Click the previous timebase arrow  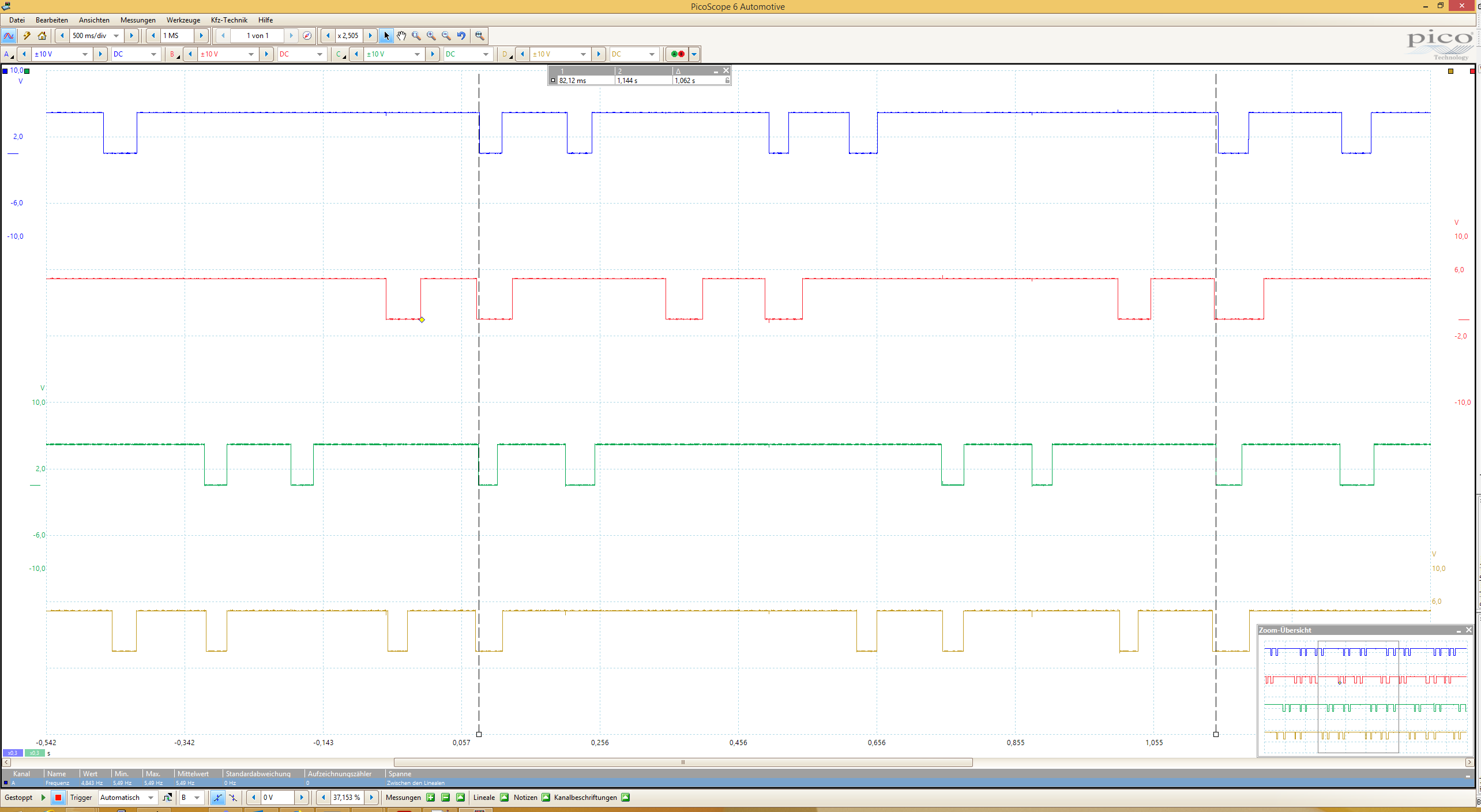[x=62, y=36]
